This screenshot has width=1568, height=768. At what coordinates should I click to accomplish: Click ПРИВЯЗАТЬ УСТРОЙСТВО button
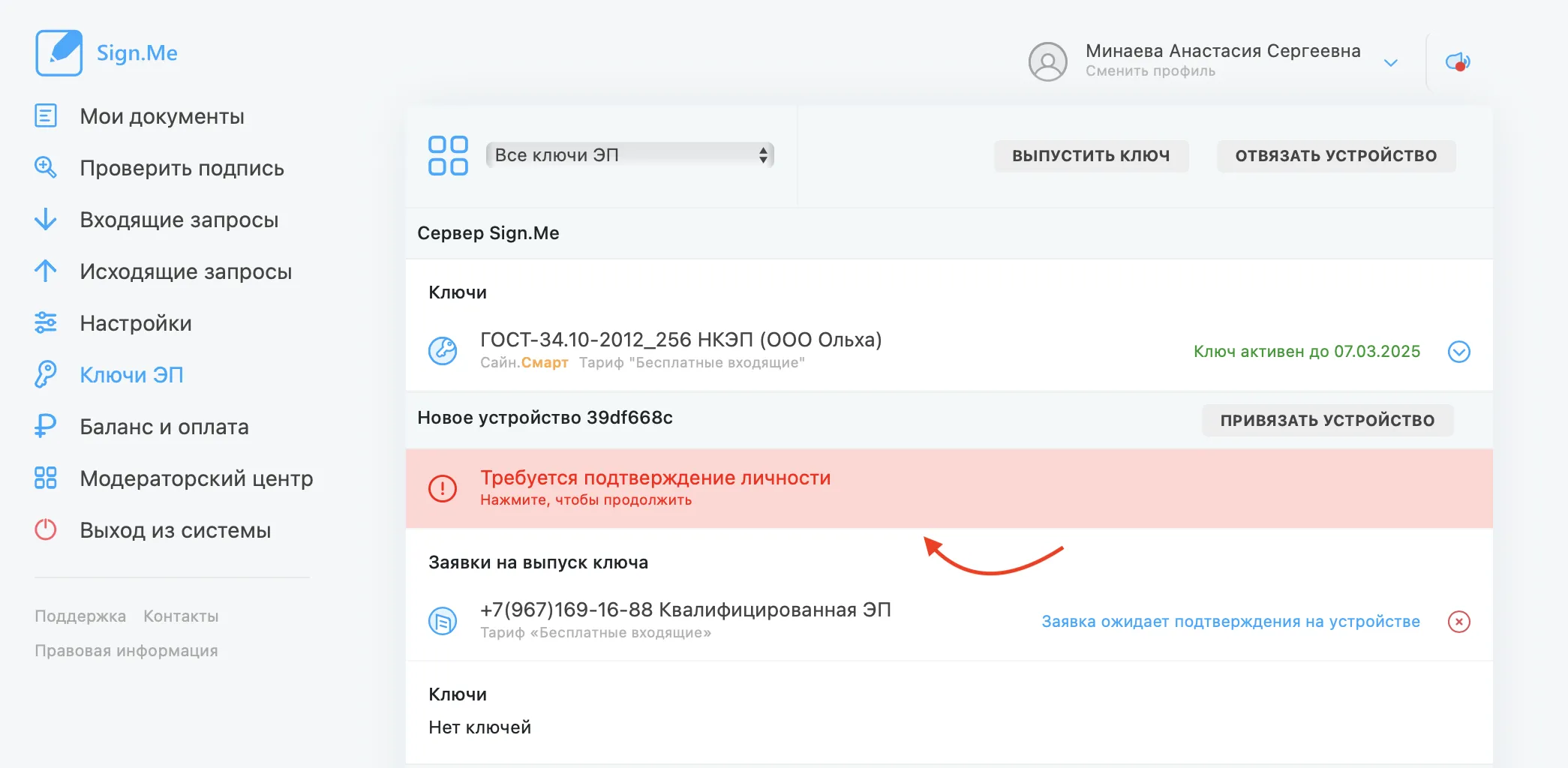coord(1326,420)
